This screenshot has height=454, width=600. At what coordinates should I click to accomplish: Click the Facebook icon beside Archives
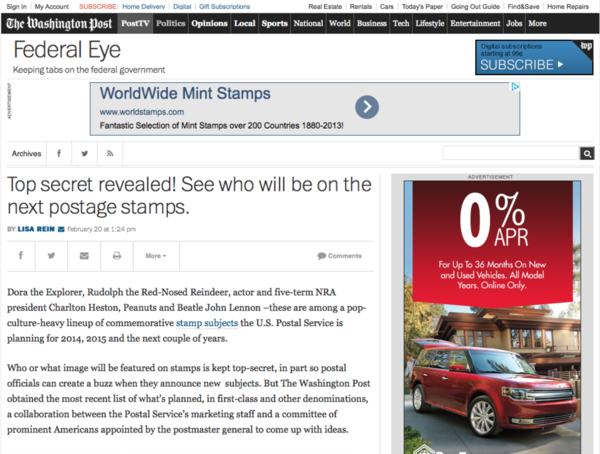pos(59,154)
